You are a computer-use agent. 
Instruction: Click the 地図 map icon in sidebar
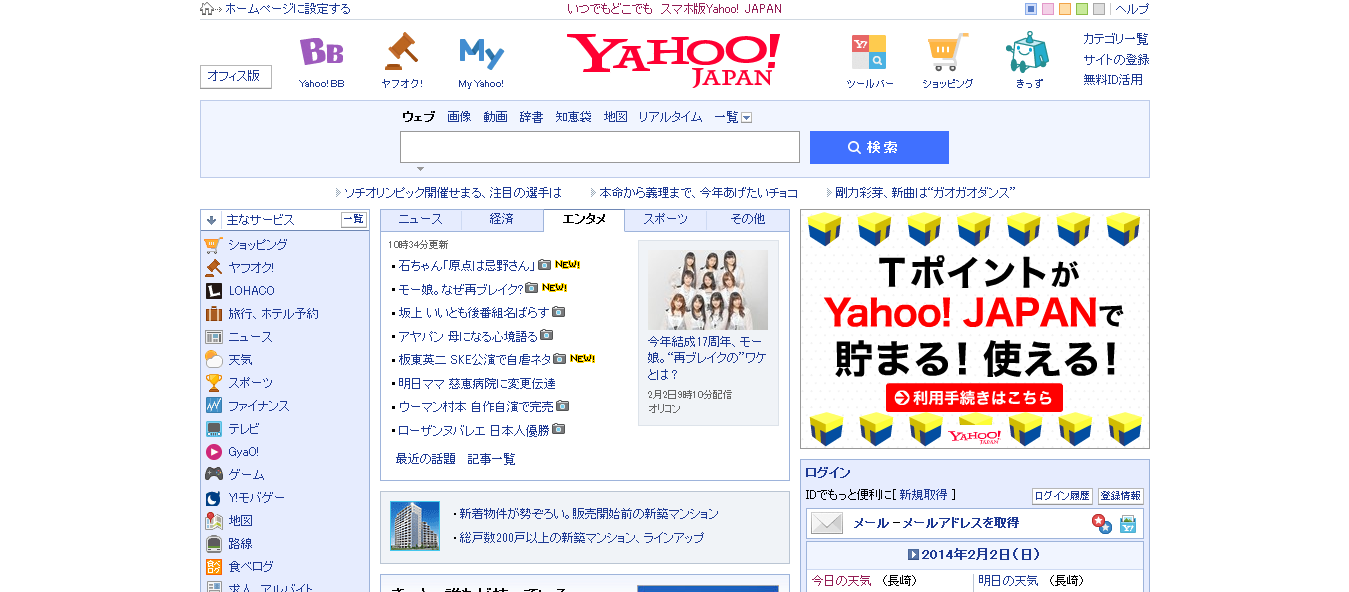(x=213, y=521)
